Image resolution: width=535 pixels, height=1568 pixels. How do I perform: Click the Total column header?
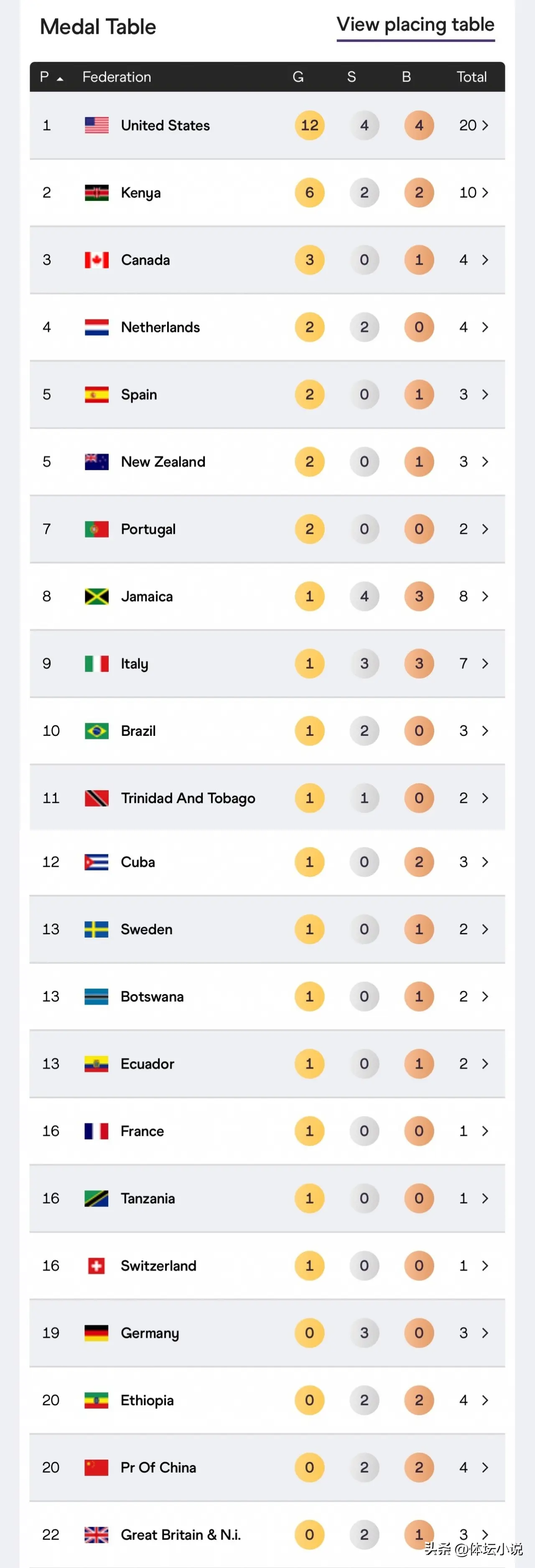[x=471, y=77]
